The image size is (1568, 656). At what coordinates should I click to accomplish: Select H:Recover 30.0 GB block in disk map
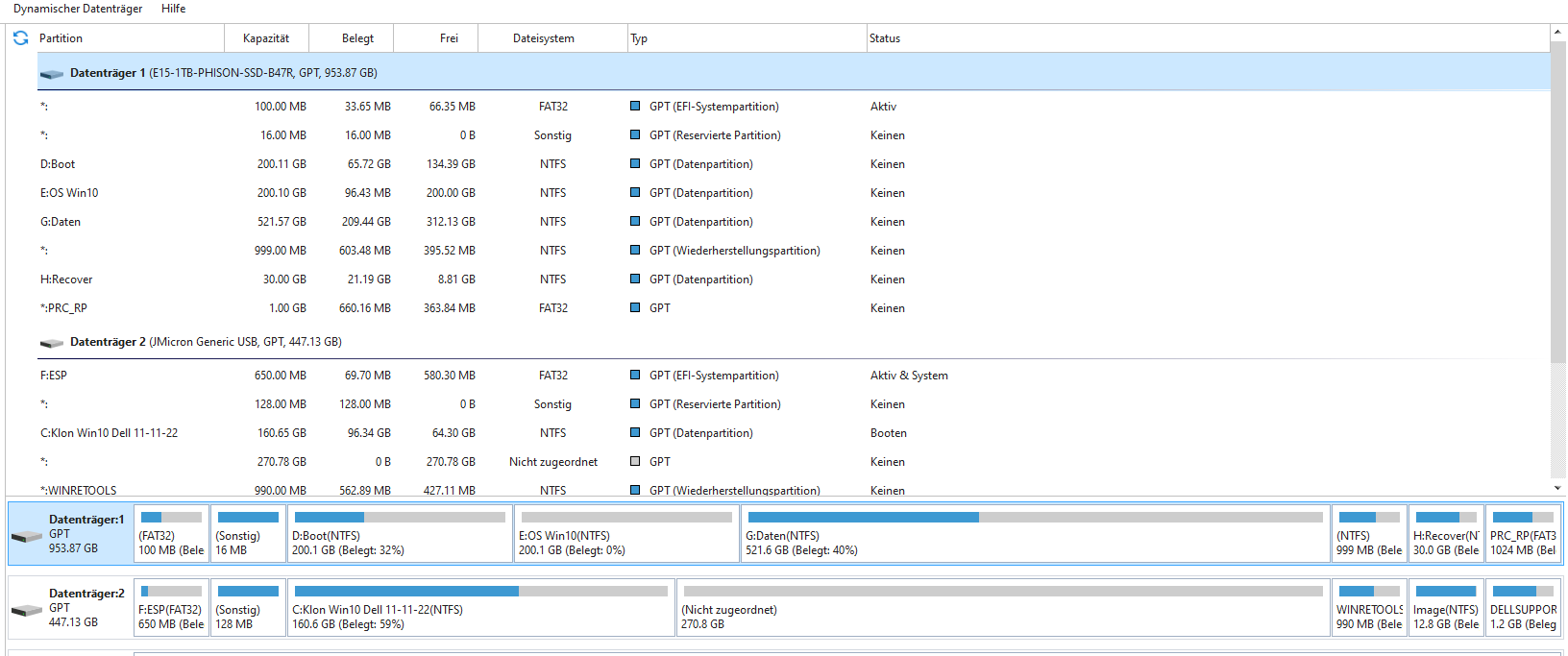coord(1446,534)
